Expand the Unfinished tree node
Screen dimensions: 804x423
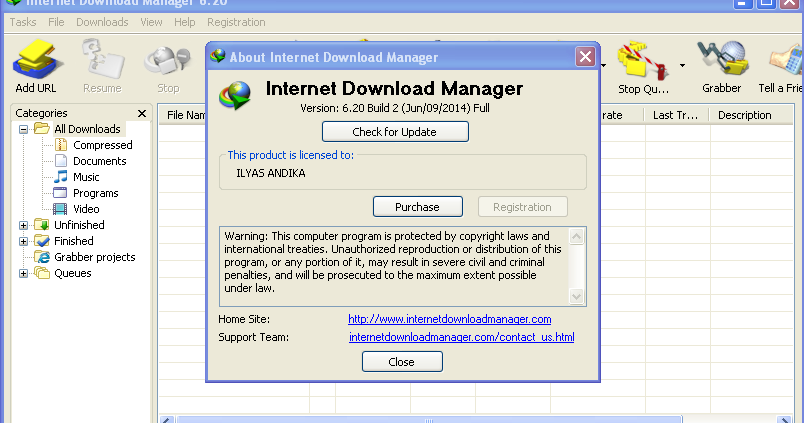[24, 225]
